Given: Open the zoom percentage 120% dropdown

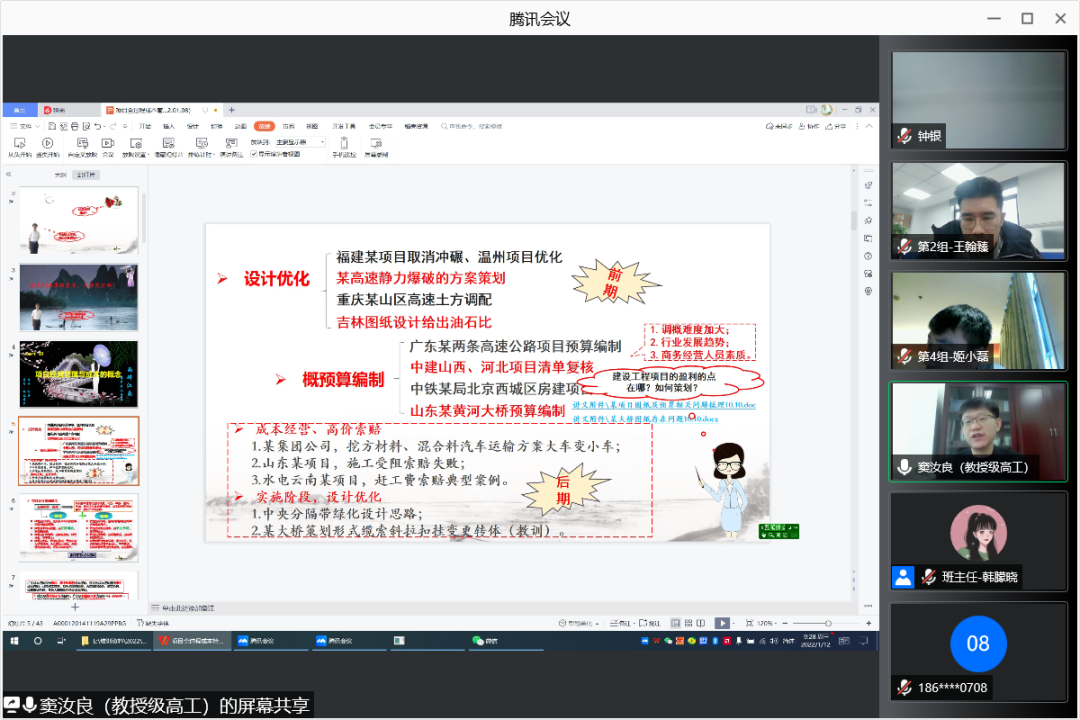Looking at the screenshot, I should [767, 623].
